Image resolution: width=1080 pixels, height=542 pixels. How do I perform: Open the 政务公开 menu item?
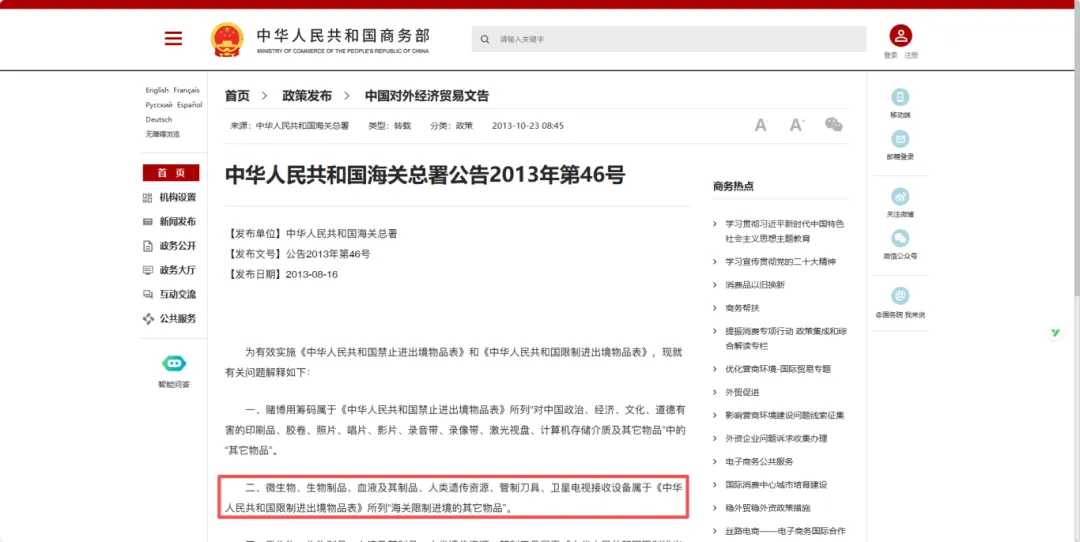pyautogui.click(x=178, y=246)
